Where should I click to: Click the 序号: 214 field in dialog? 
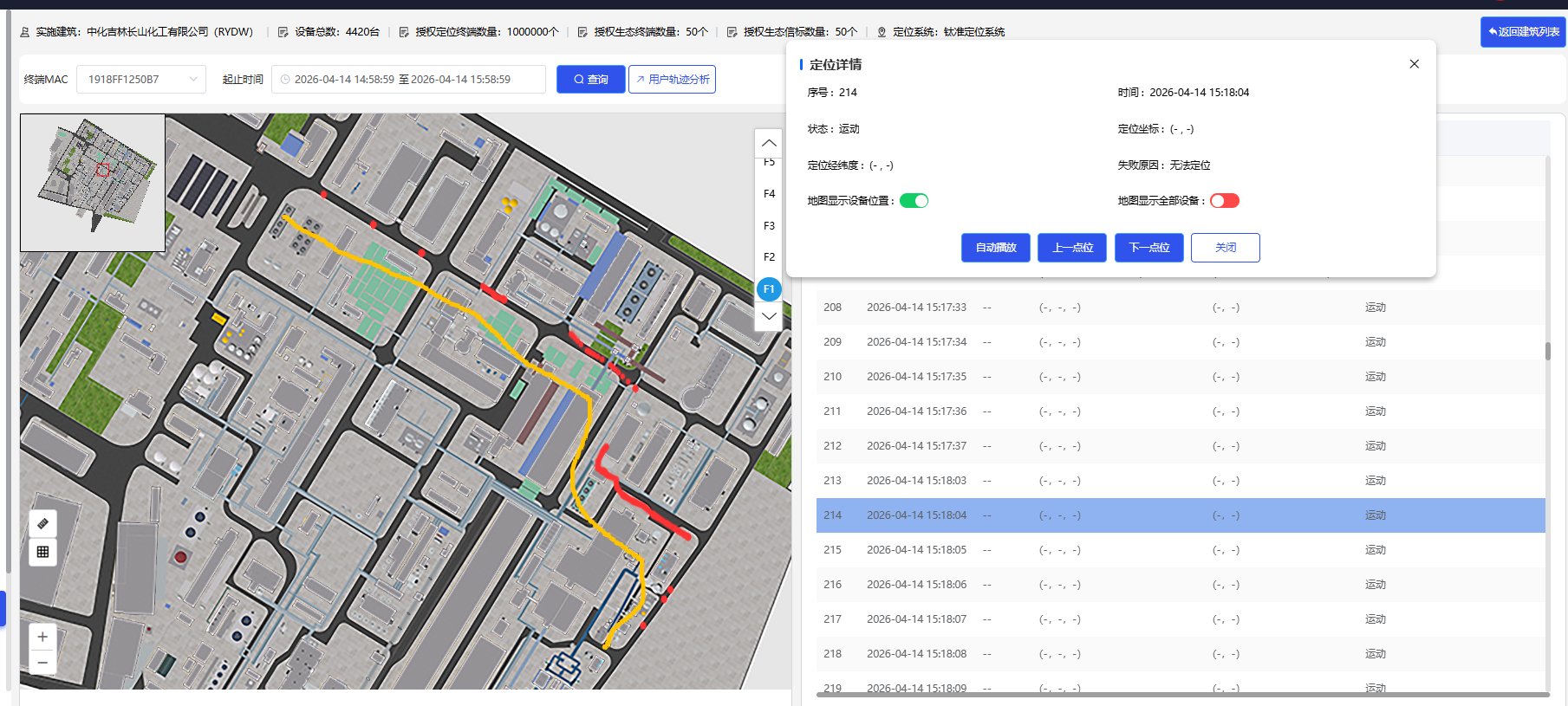pyautogui.click(x=832, y=93)
